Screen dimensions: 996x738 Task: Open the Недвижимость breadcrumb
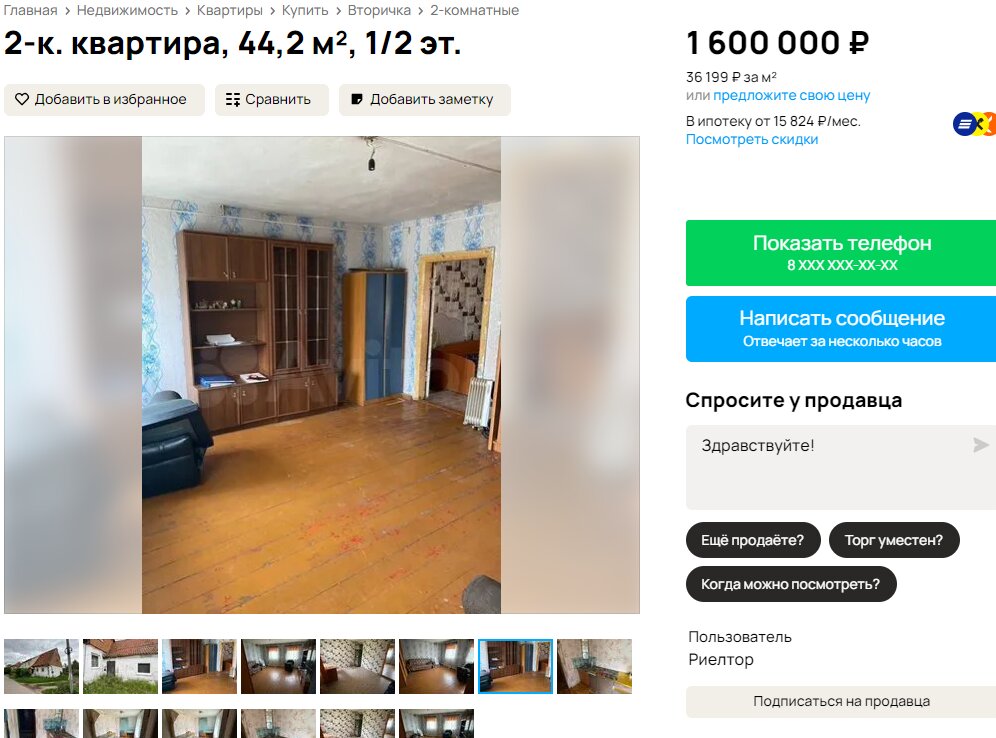pyautogui.click(x=127, y=10)
